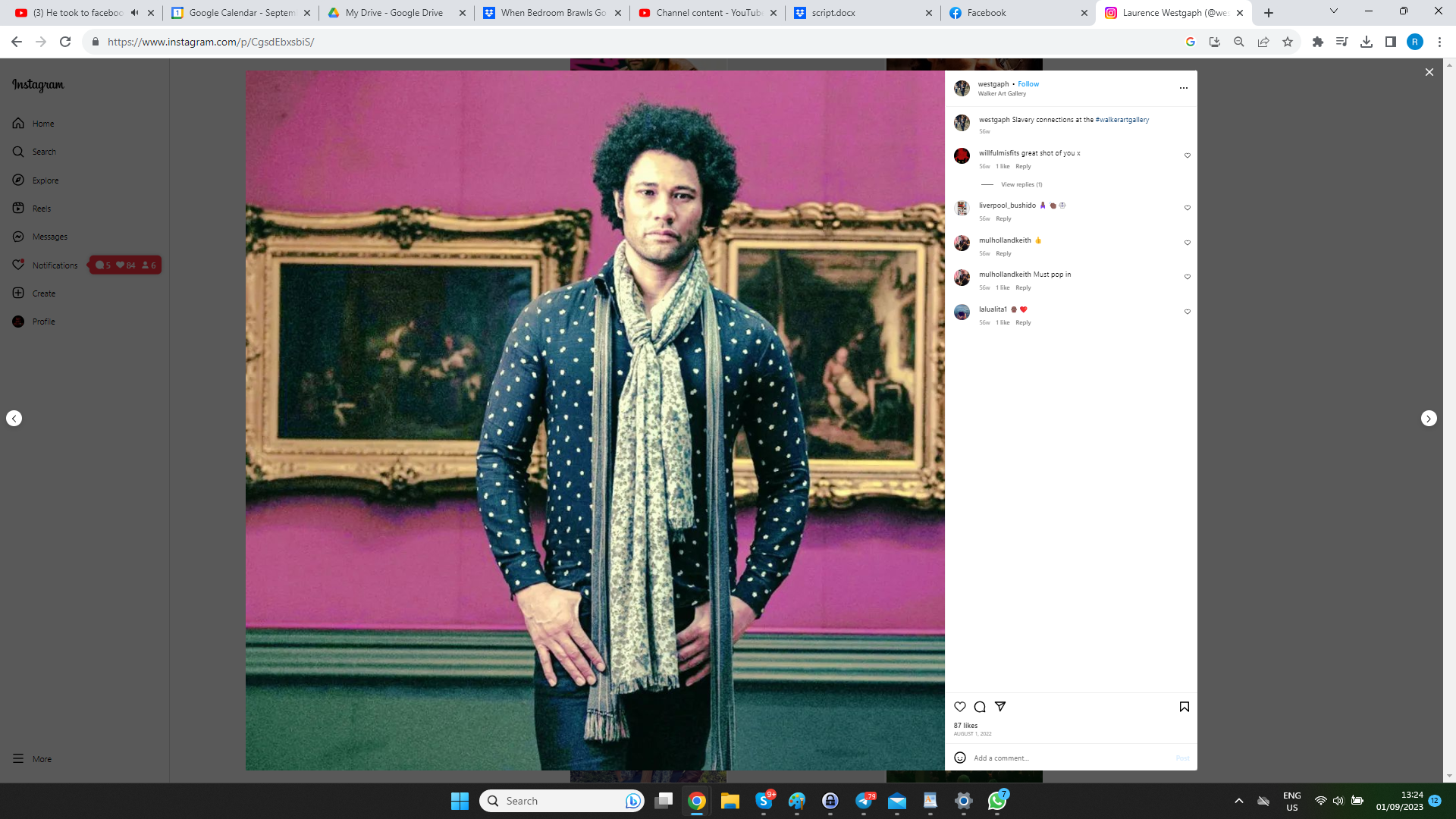Click the comment bubble icon
The height and width of the screenshot is (819, 1456).
(x=980, y=707)
